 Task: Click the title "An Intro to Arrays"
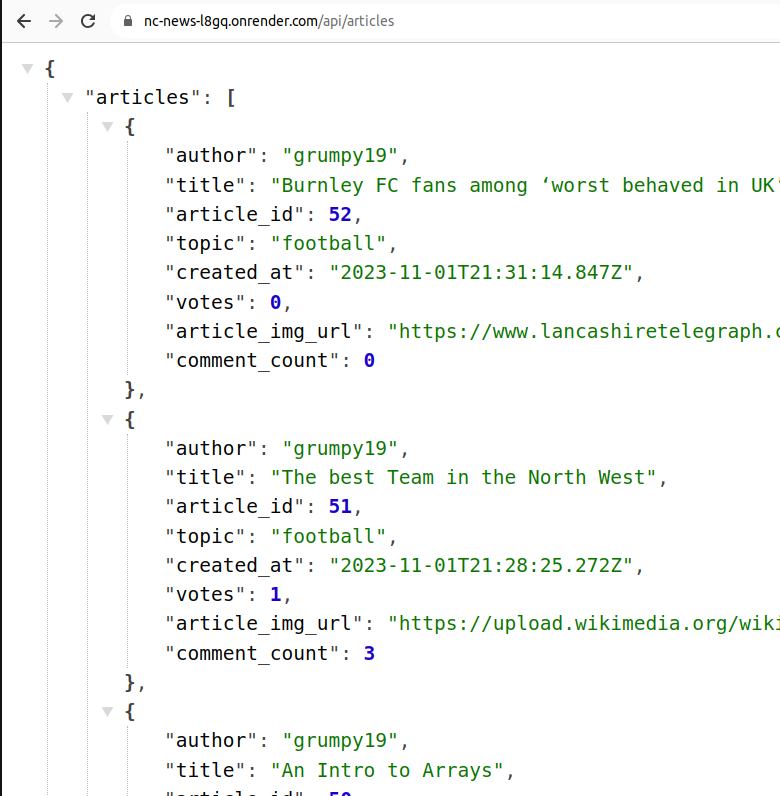tap(387, 771)
